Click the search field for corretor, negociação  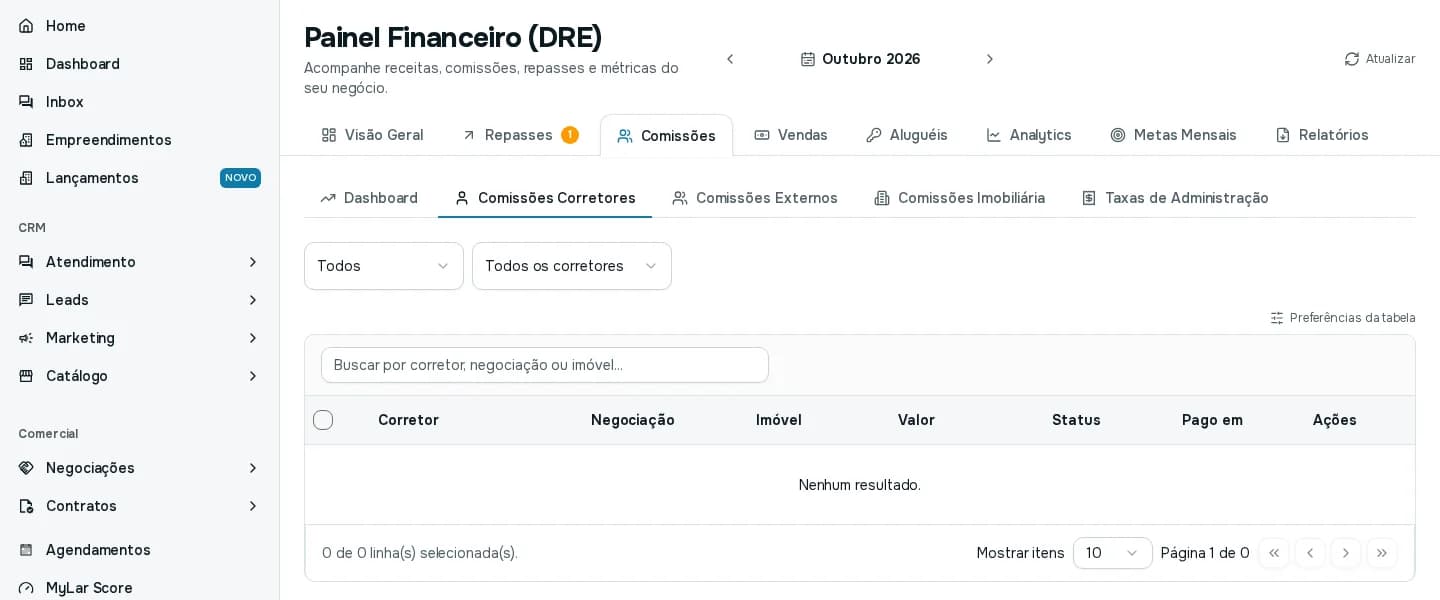click(545, 365)
